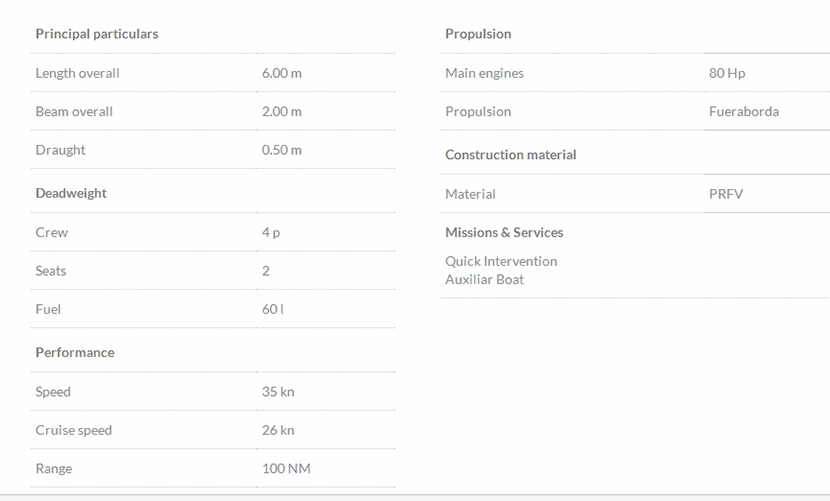Select the PRFV material value

point(726,194)
